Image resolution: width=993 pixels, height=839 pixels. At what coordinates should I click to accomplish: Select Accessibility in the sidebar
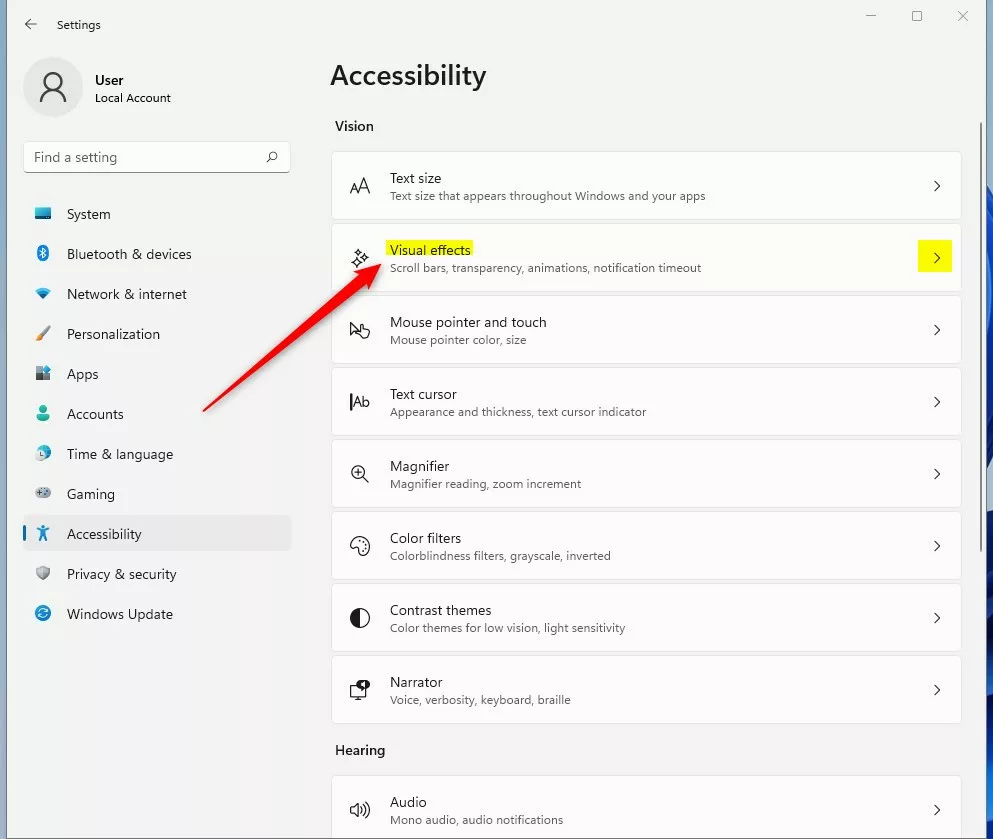click(157, 533)
